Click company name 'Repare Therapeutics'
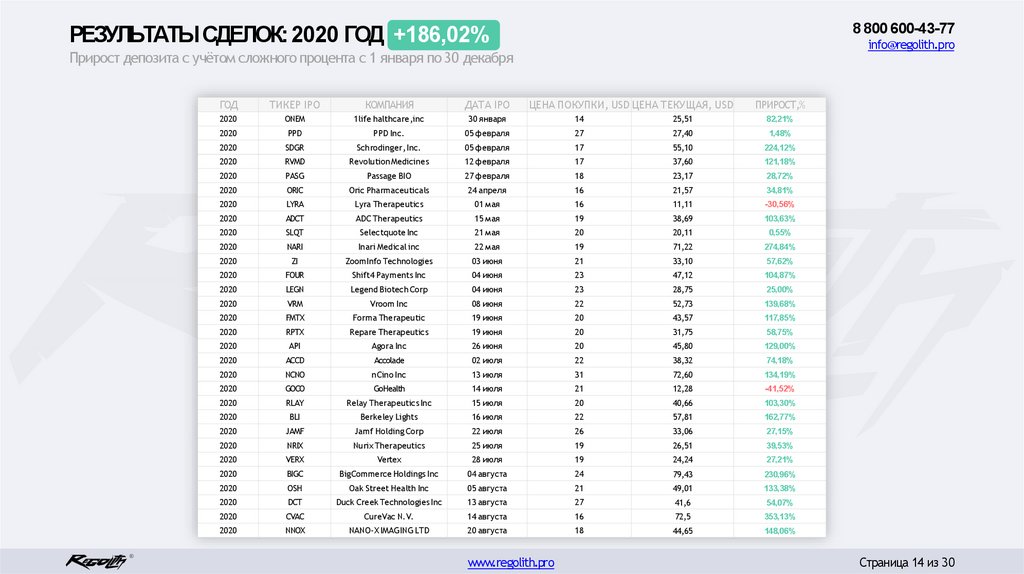Screen dimensions: 1024x574 [389, 332]
